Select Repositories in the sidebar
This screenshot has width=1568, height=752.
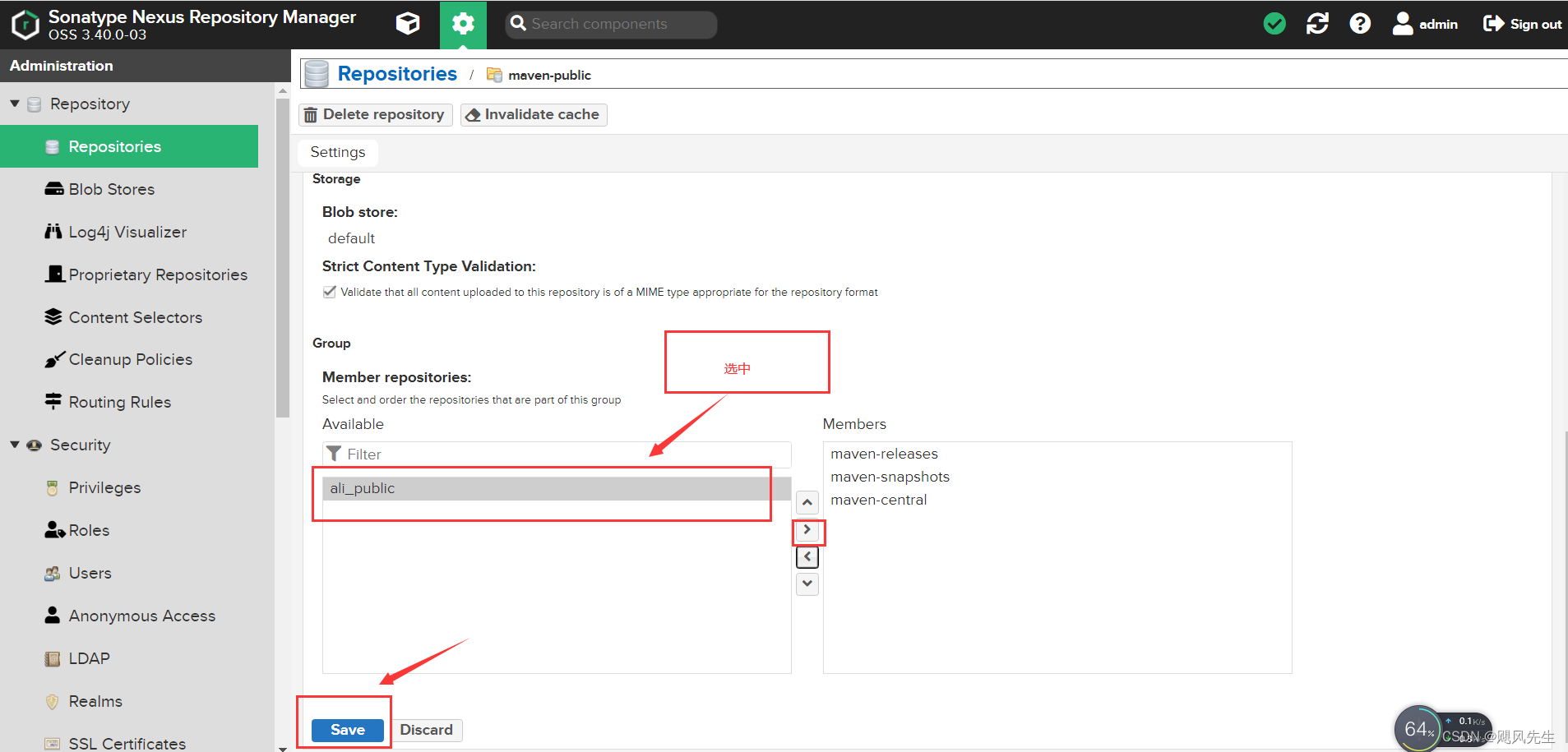129,146
